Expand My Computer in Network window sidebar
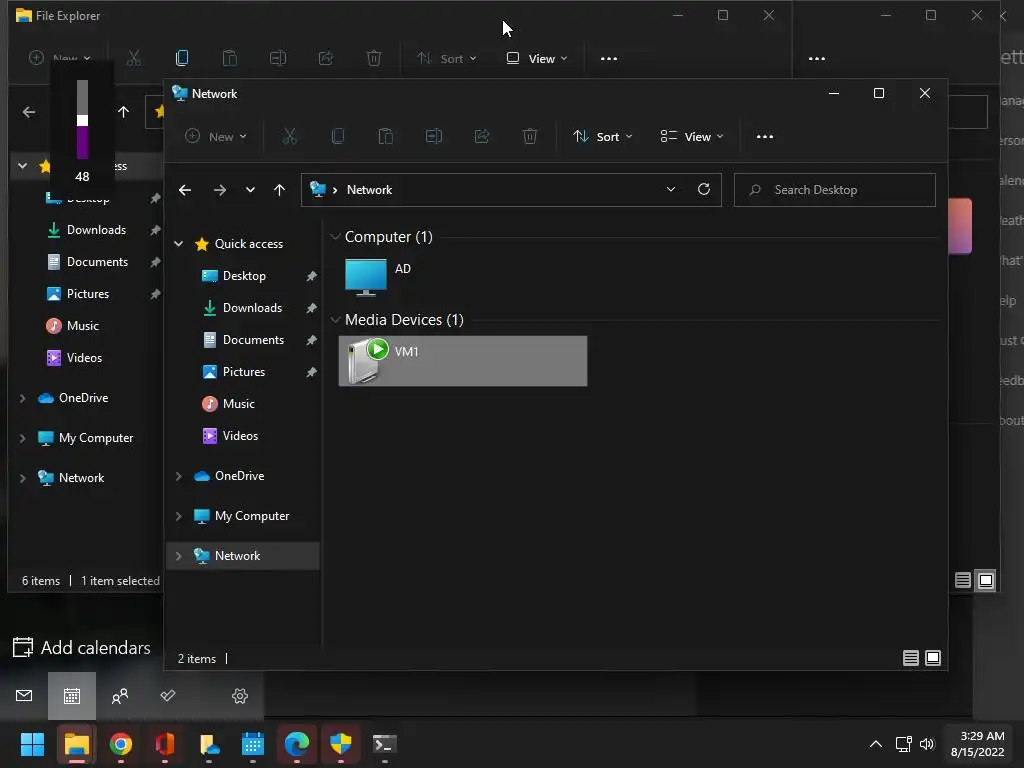Image resolution: width=1024 pixels, height=768 pixels. coord(178,516)
